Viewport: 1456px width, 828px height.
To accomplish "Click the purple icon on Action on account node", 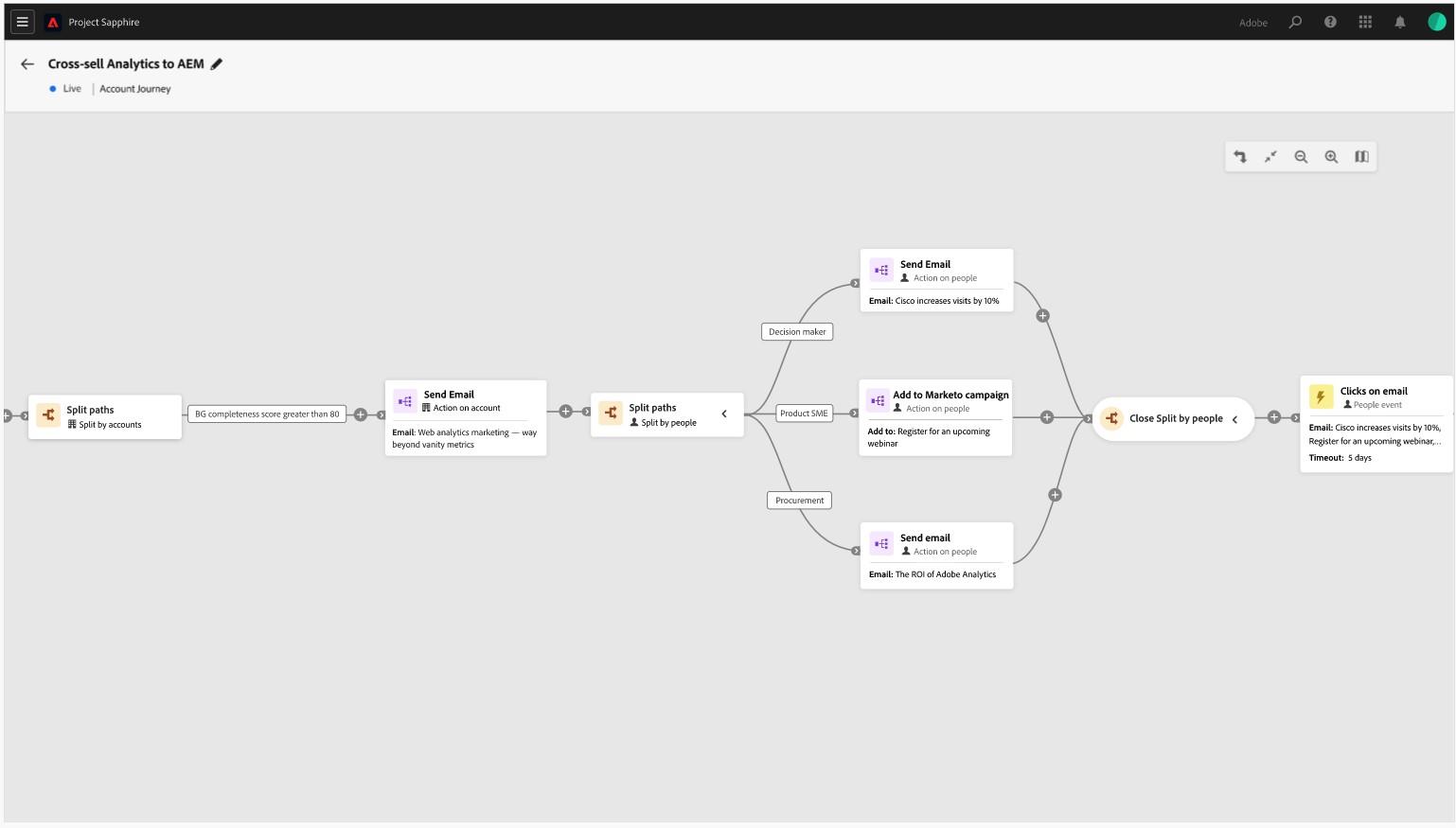I will point(405,401).
